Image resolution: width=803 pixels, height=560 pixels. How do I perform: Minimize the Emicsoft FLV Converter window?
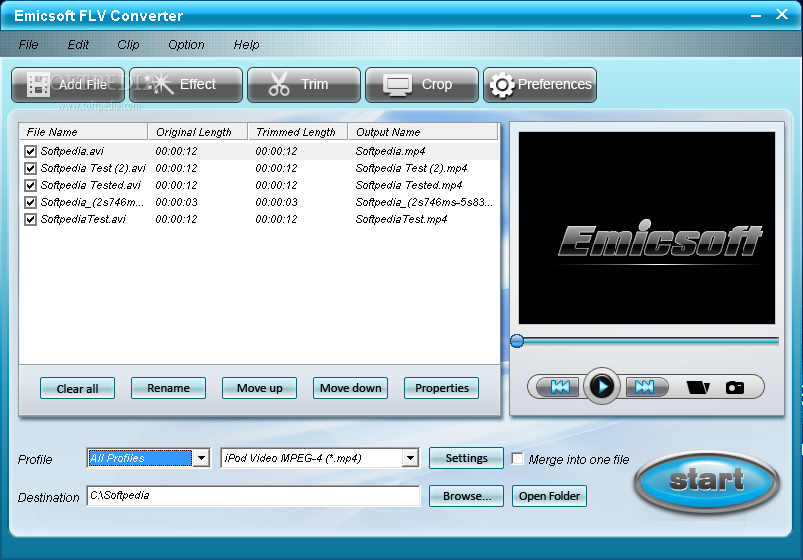click(x=756, y=15)
